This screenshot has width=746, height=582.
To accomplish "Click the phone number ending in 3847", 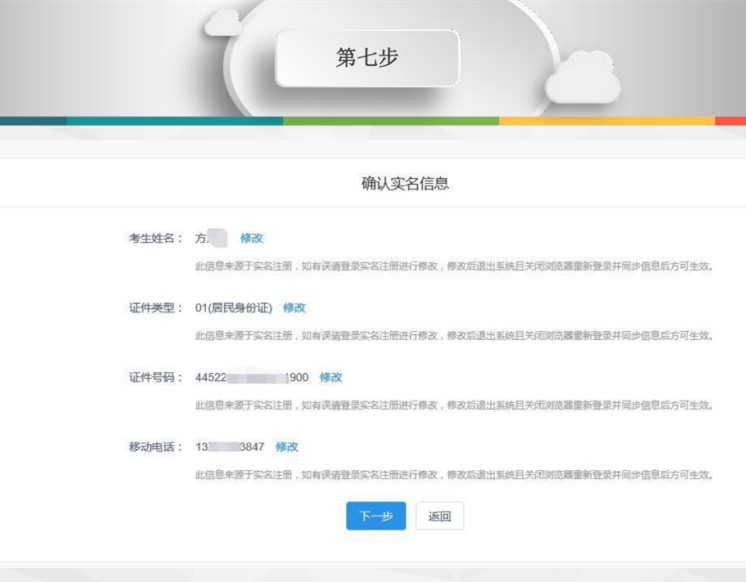I will 230,447.
